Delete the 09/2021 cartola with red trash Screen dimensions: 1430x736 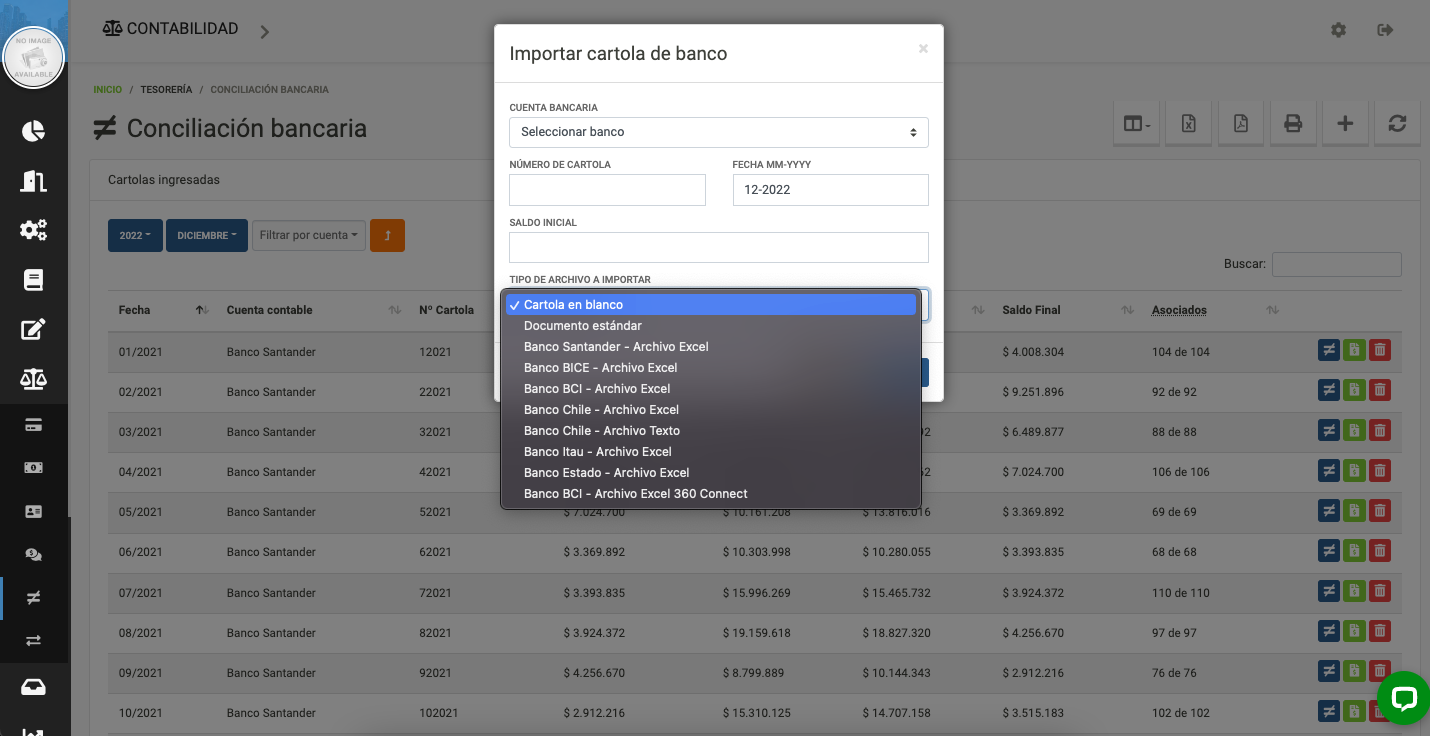(1379, 672)
